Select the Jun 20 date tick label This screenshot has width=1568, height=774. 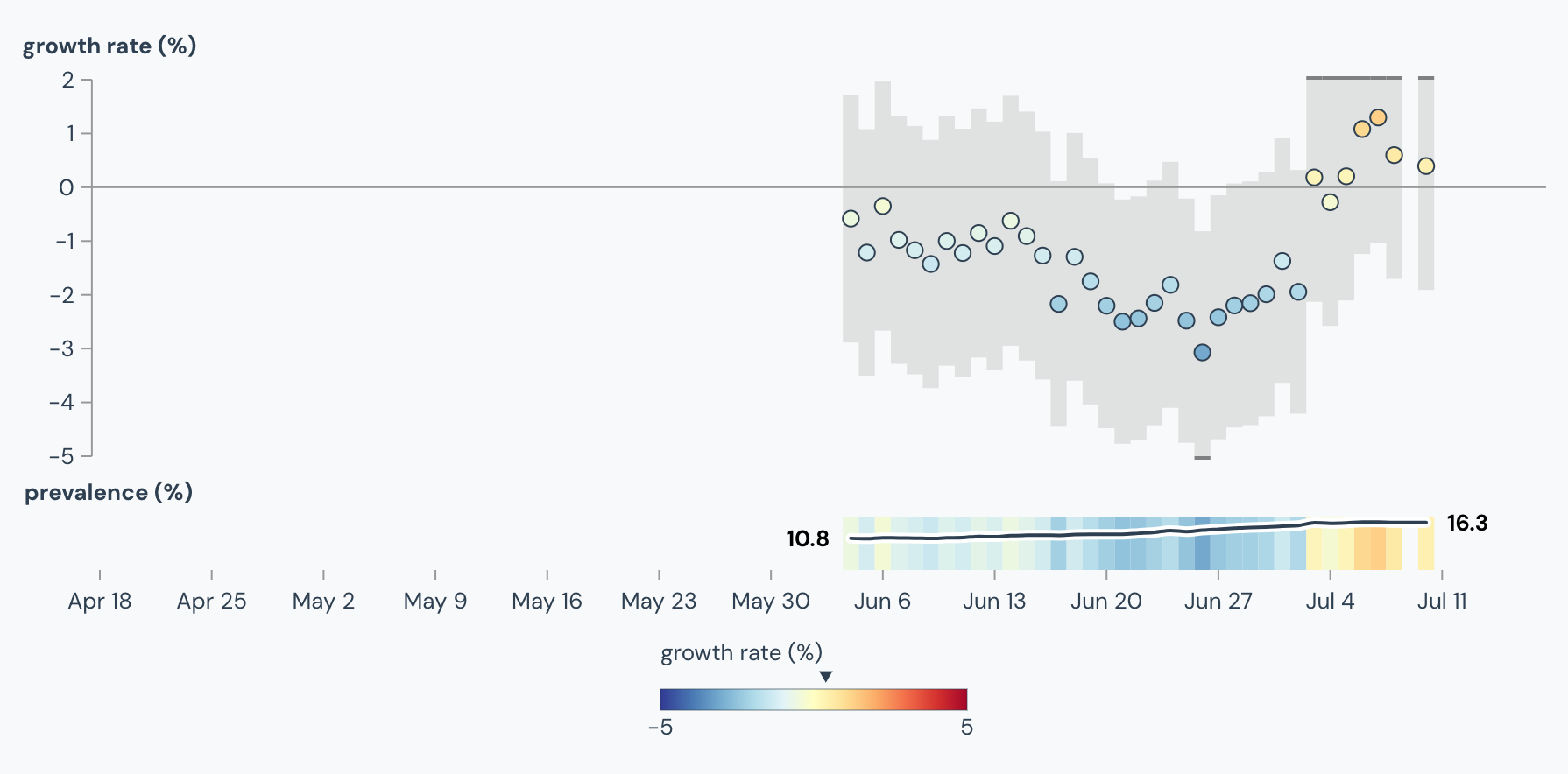[1106, 602]
